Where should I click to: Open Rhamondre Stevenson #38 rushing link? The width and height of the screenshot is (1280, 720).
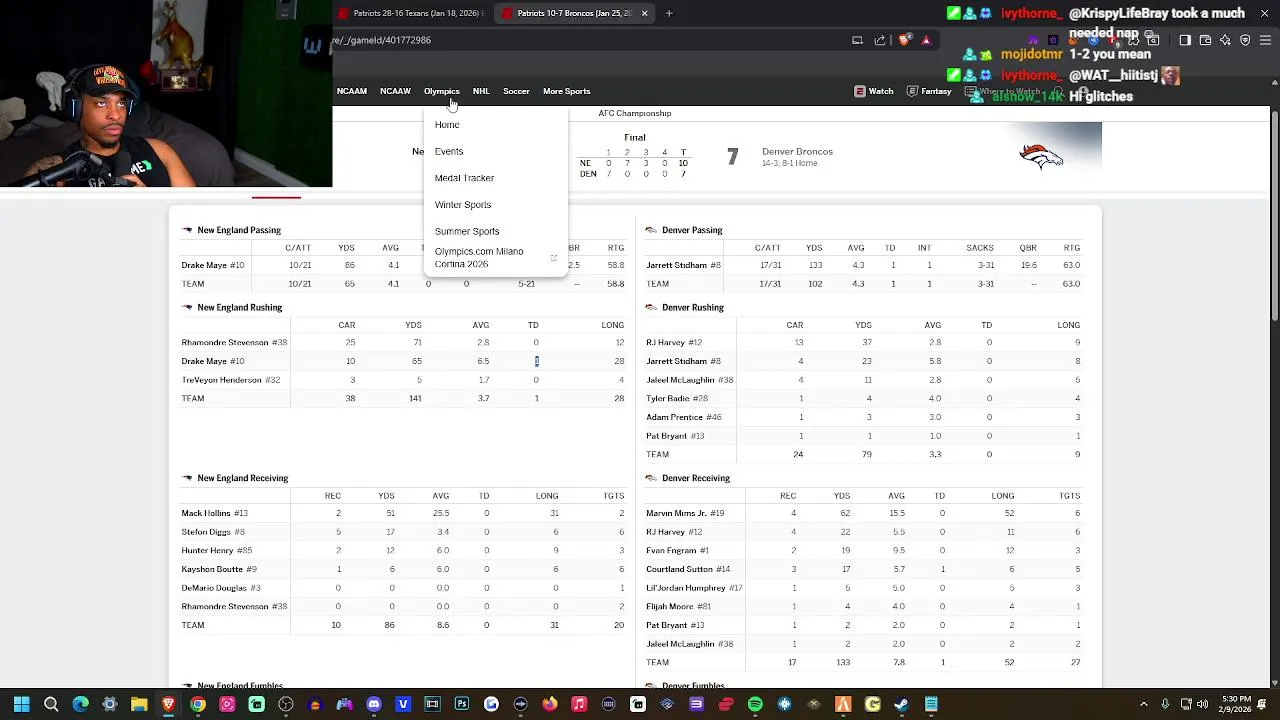tap(234, 343)
